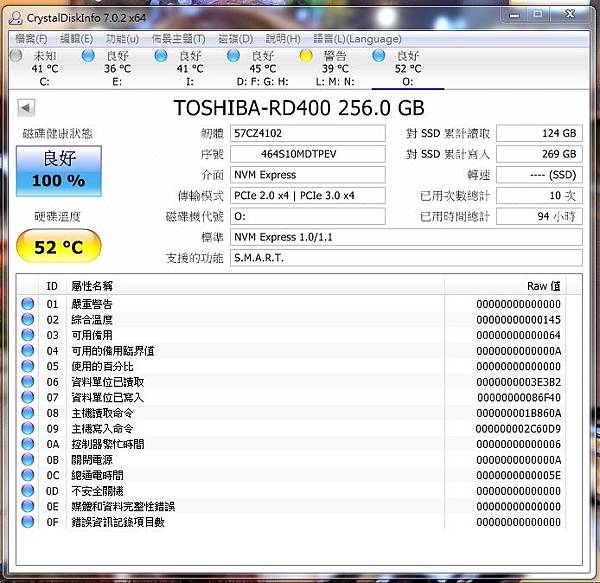Click raw value 000000001B860A
Viewport: 600px width, 583px height.
click(x=518, y=413)
